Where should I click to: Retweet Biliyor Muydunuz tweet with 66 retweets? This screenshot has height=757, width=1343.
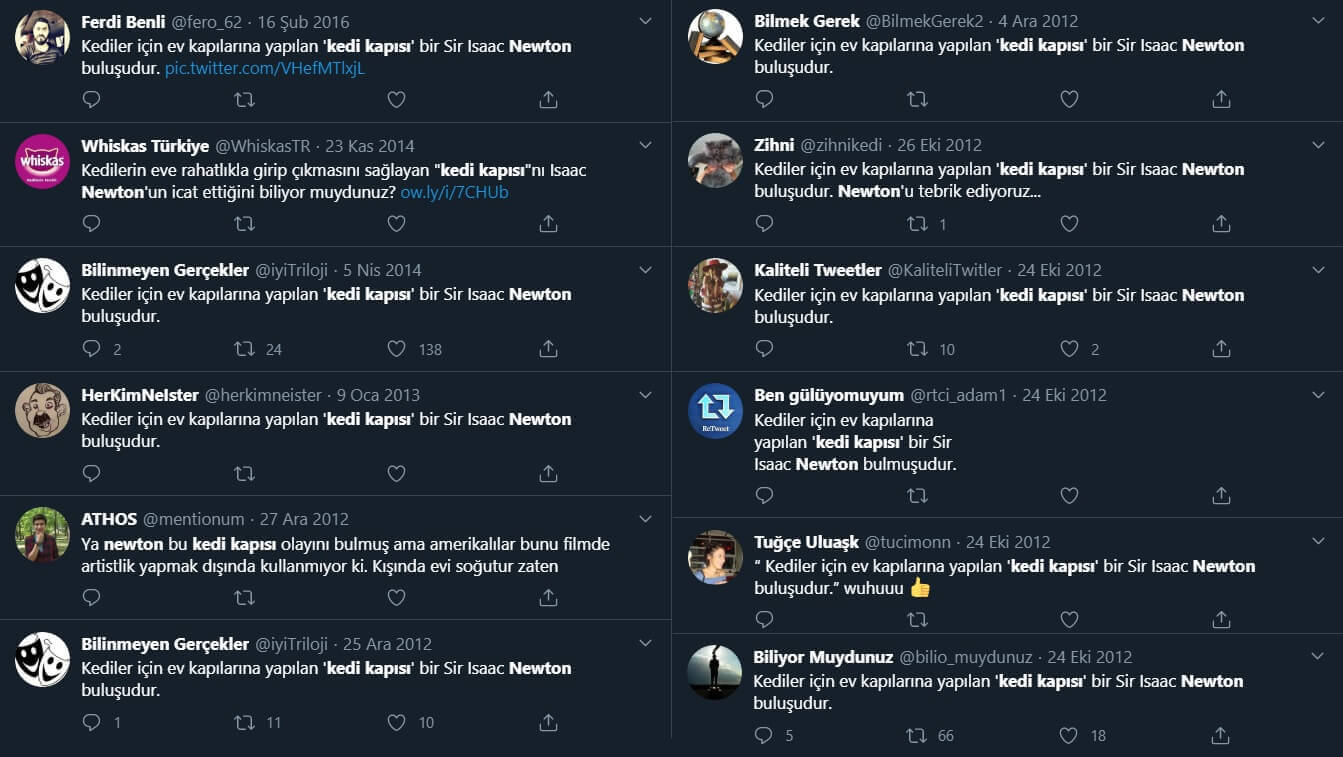click(x=917, y=735)
